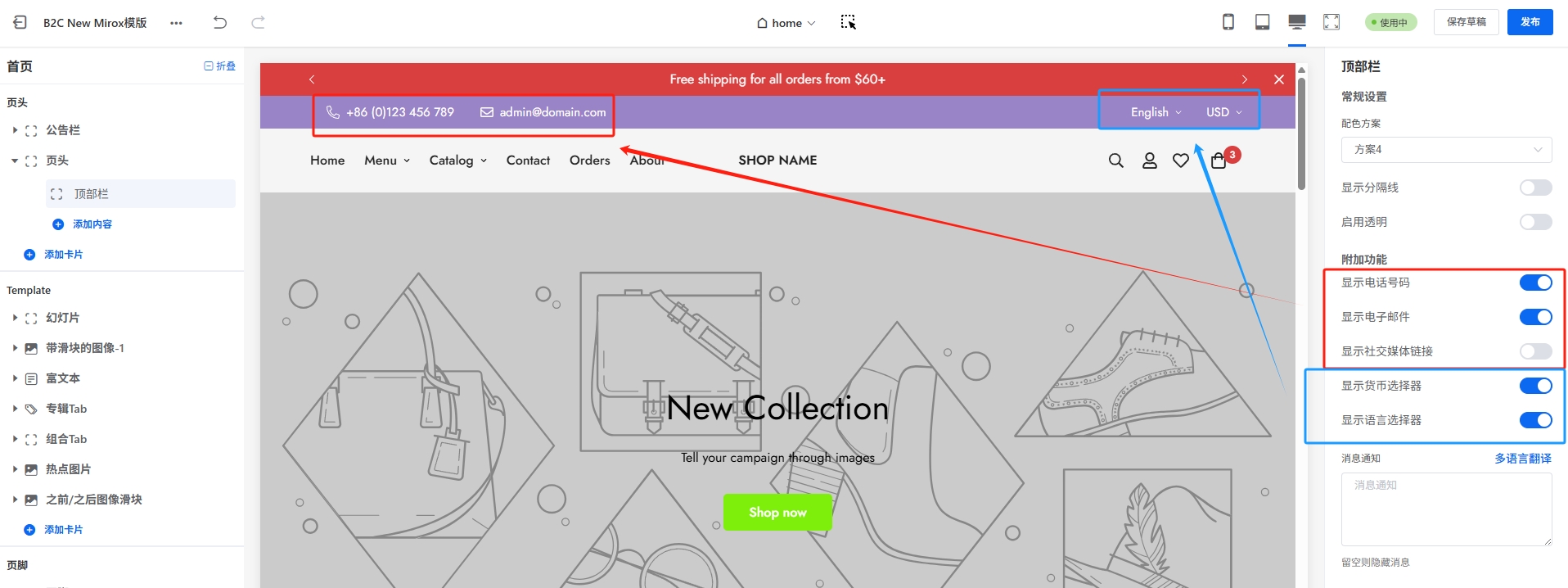1568x588 pixels.
Task: Open the store search magnifier icon
Action: (1115, 161)
